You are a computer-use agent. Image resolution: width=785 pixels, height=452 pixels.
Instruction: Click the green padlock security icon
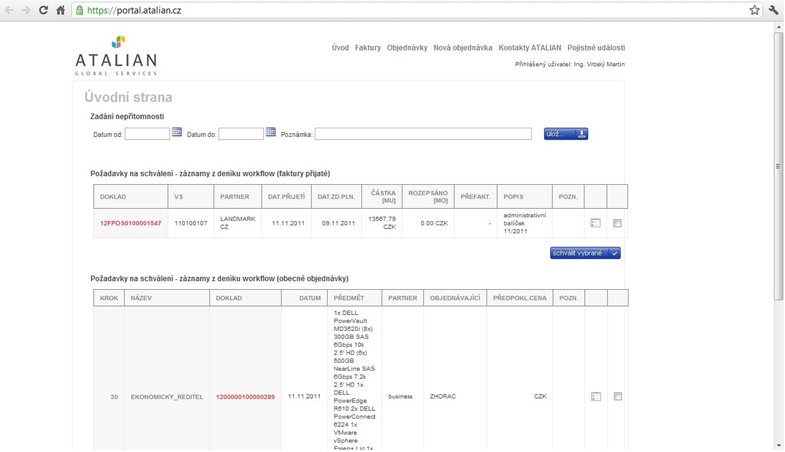(x=80, y=10)
